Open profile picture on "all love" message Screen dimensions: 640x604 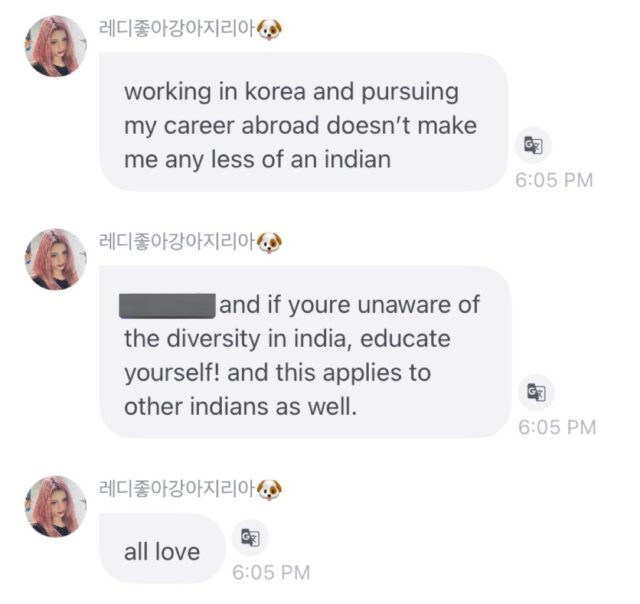click(x=56, y=506)
